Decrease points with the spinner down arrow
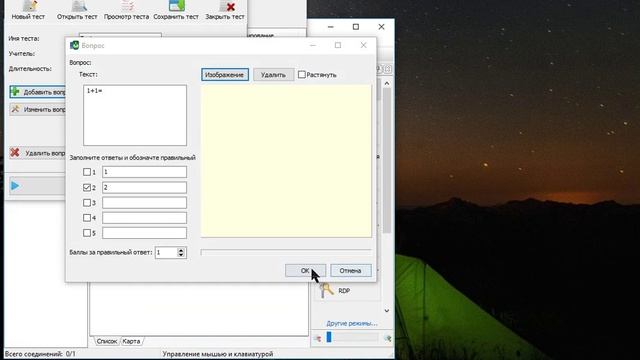Screen dimensions: 640x360 click(x=181, y=255)
